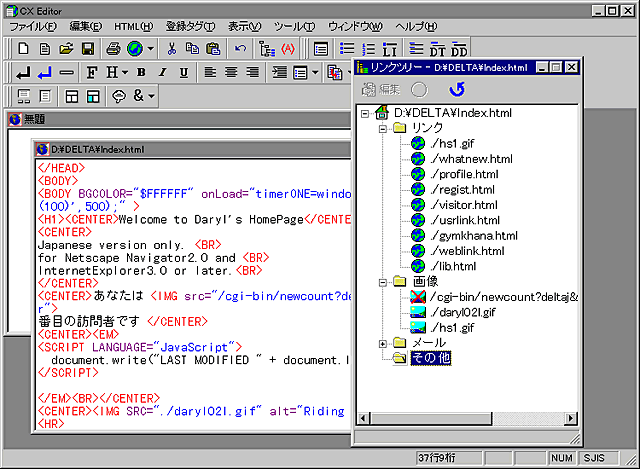Click the insert table icon
Screen dimensions: 640x469
click(x=72, y=97)
